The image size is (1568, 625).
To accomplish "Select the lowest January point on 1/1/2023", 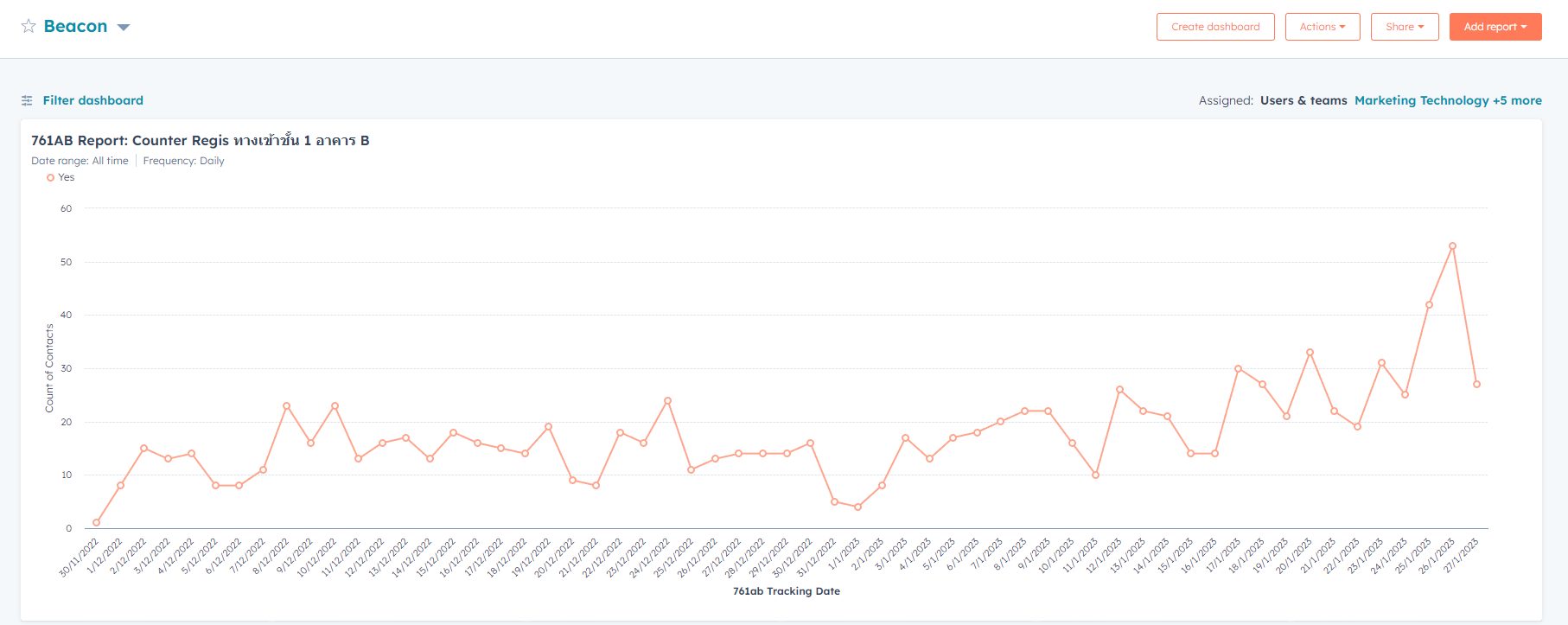I will pos(857,507).
